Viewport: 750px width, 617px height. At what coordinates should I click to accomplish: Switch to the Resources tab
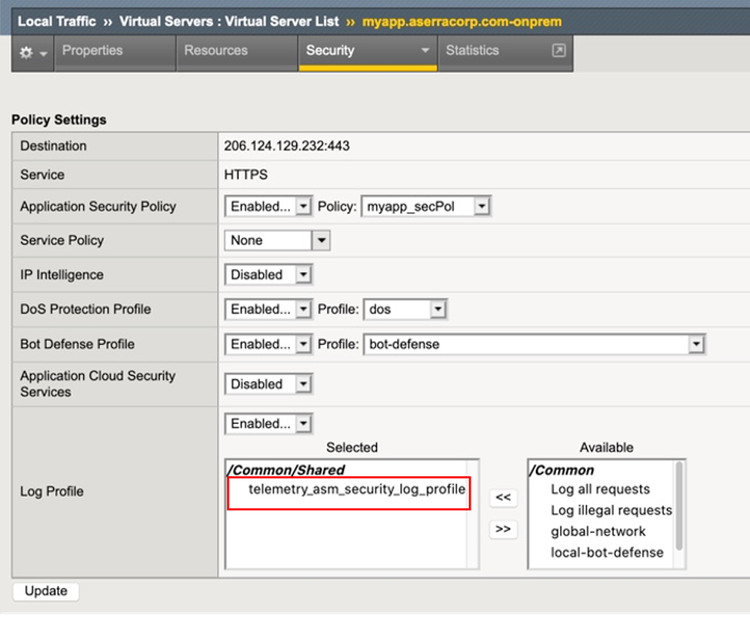tap(215, 51)
